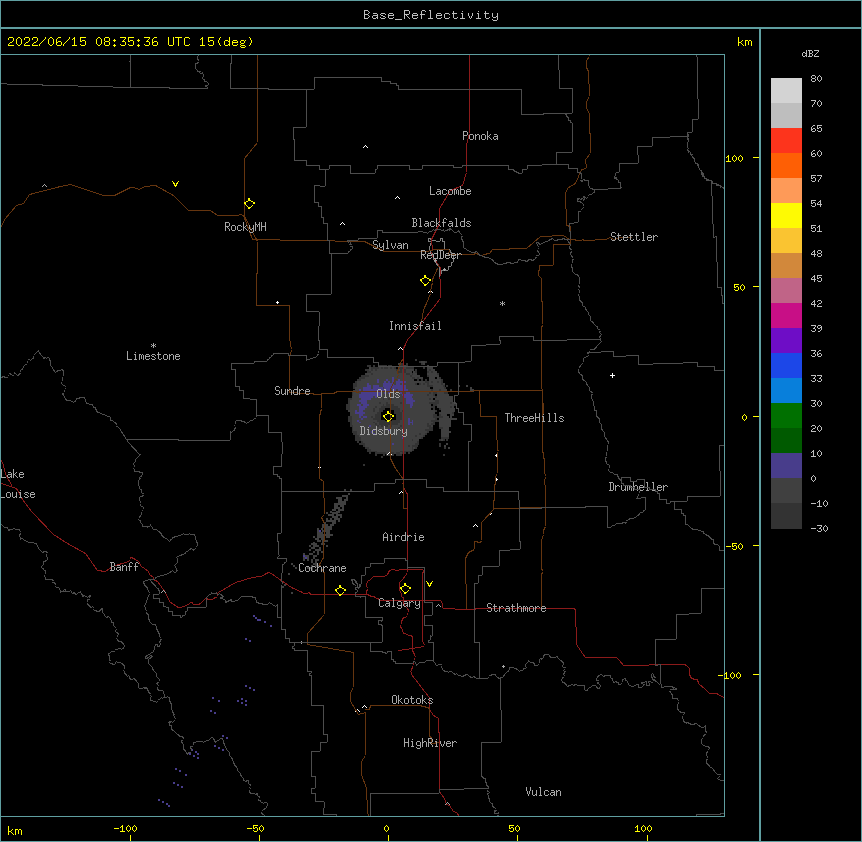Pick the blue 33-36 dBZ legend swatch
This screenshot has width=862, height=842.
click(x=786, y=365)
